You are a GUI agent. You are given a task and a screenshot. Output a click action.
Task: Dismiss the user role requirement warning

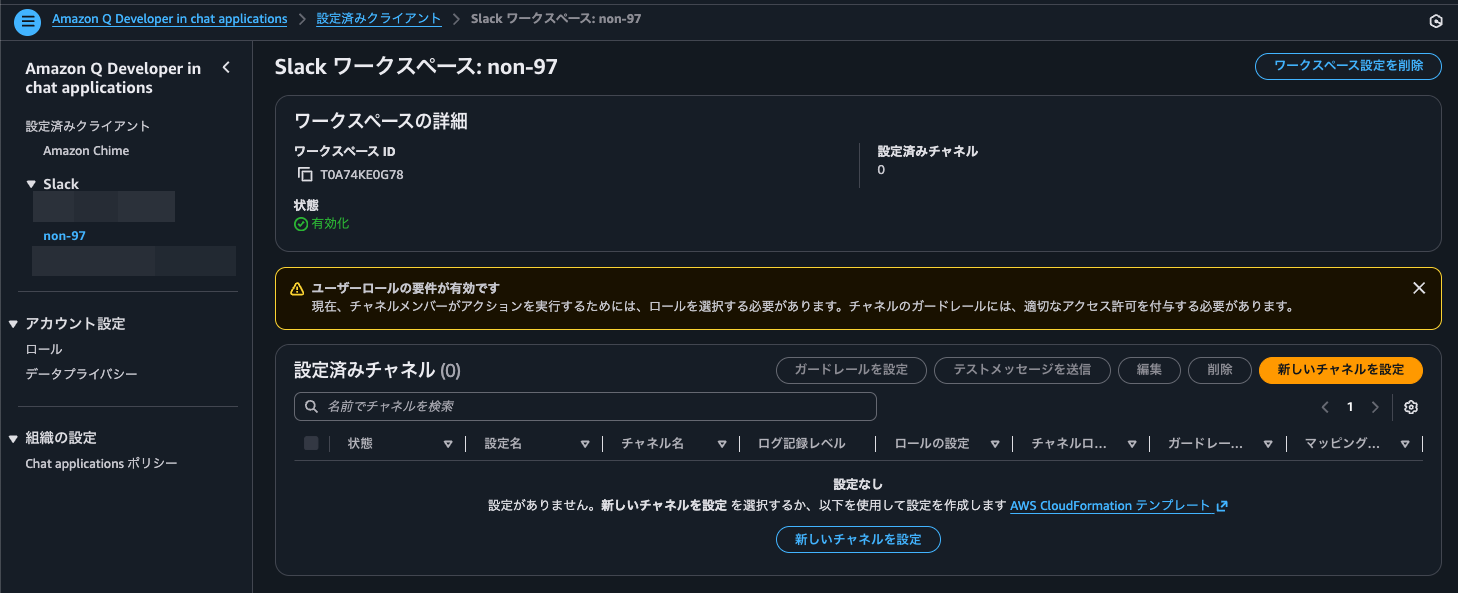[1418, 287]
